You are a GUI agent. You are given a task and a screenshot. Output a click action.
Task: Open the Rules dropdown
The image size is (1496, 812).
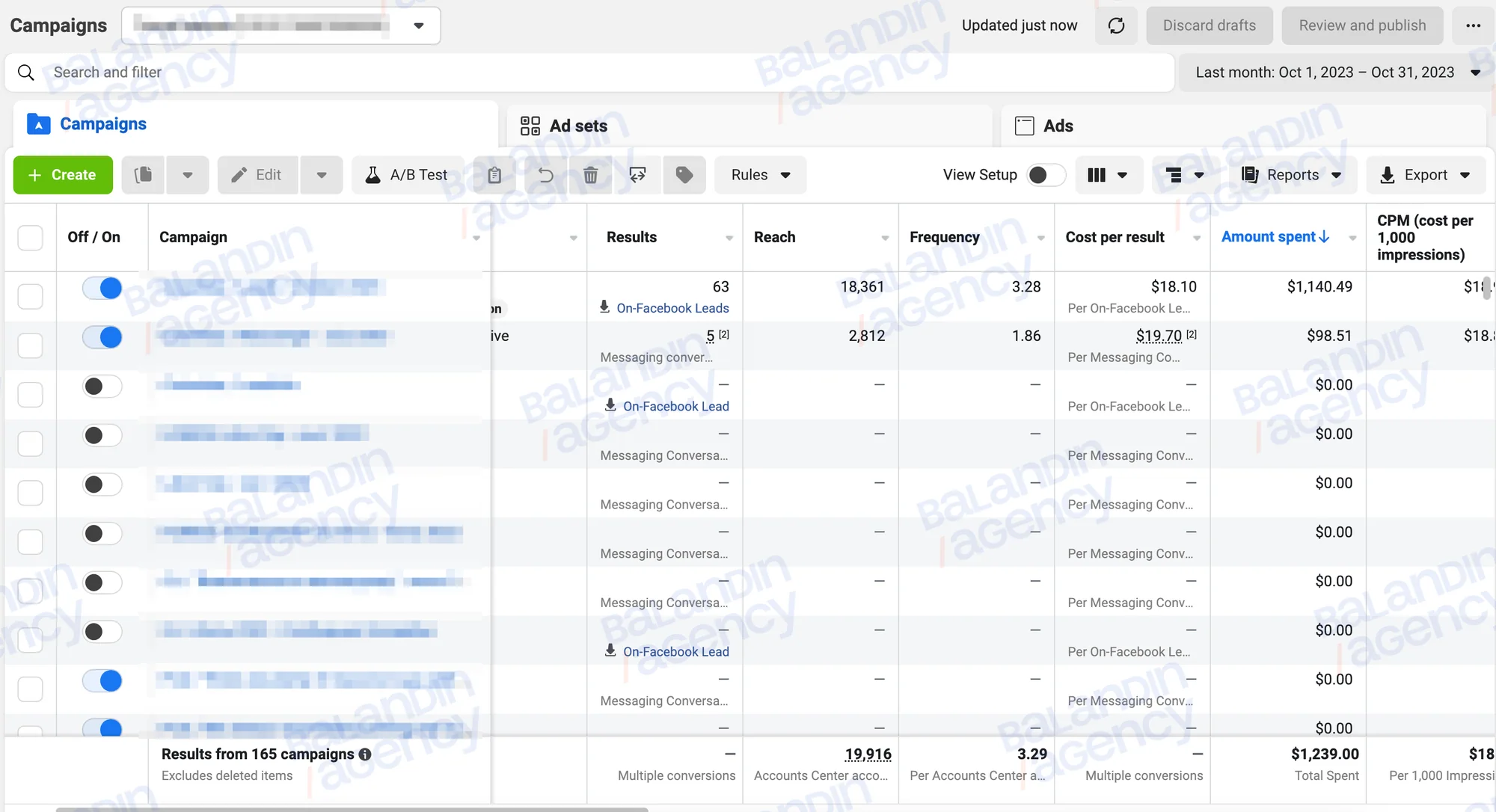pos(760,175)
